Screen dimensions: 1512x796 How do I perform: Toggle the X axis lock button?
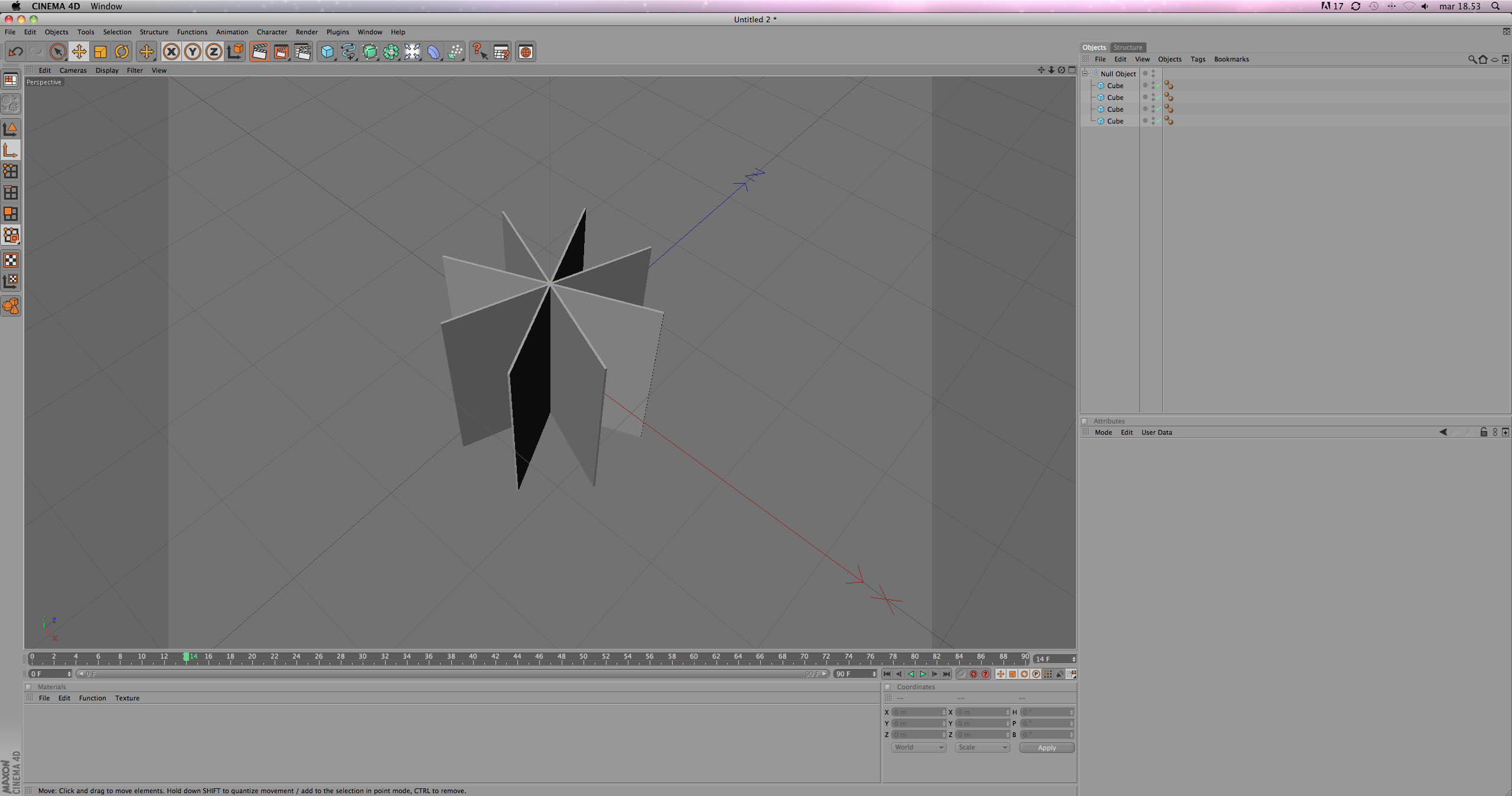[x=171, y=52]
